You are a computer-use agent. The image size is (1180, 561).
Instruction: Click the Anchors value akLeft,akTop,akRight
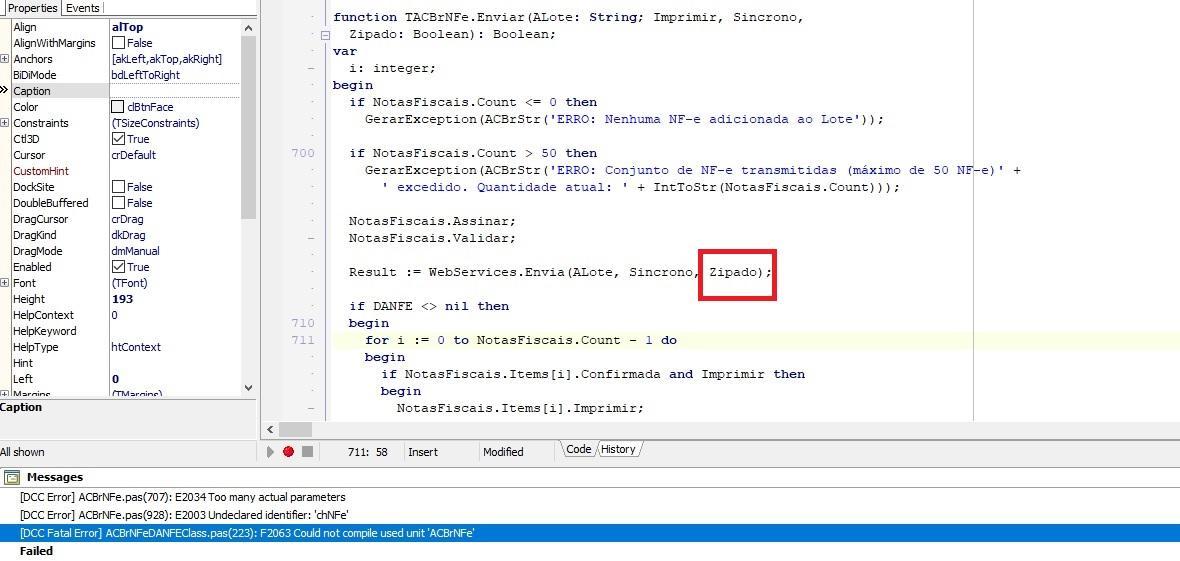[166, 59]
